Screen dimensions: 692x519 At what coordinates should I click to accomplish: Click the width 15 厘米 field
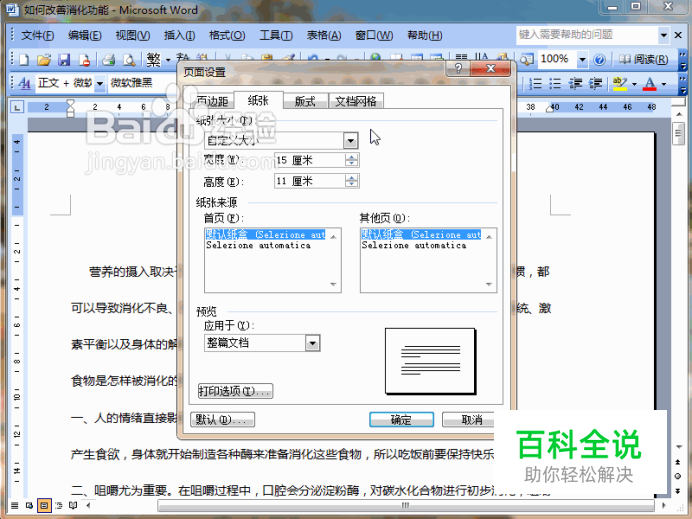(x=309, y=160)
